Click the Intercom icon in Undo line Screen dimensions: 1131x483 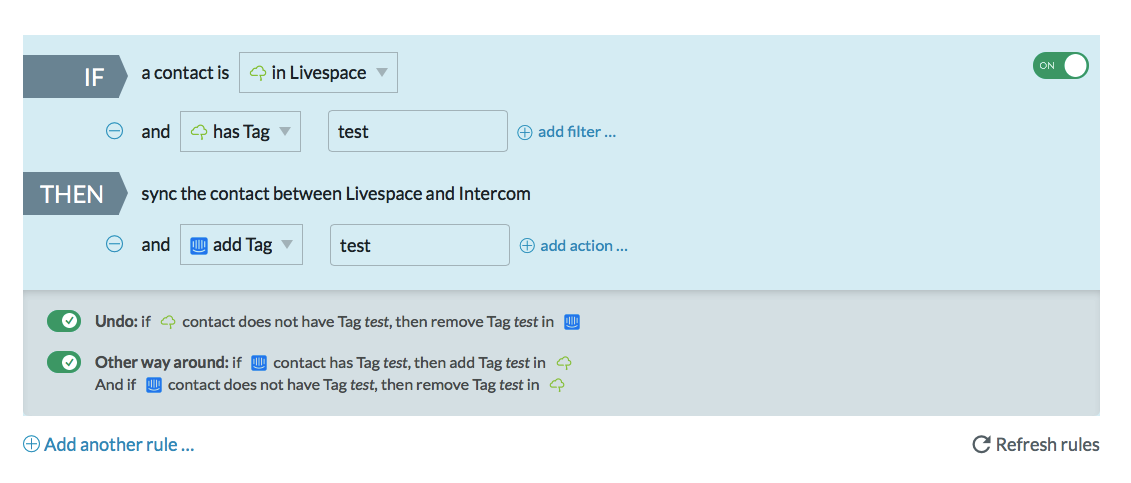click(x=572, y=322)
